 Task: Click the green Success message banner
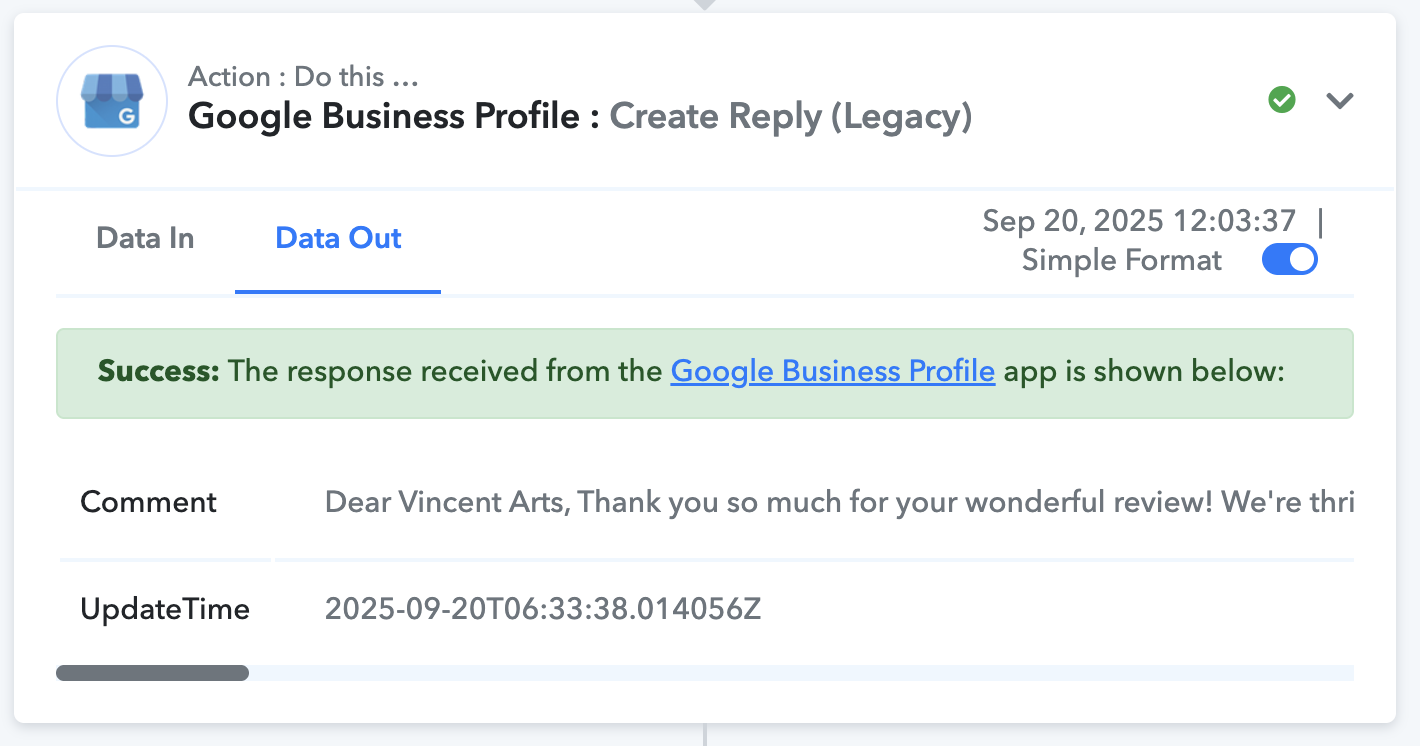704,373
